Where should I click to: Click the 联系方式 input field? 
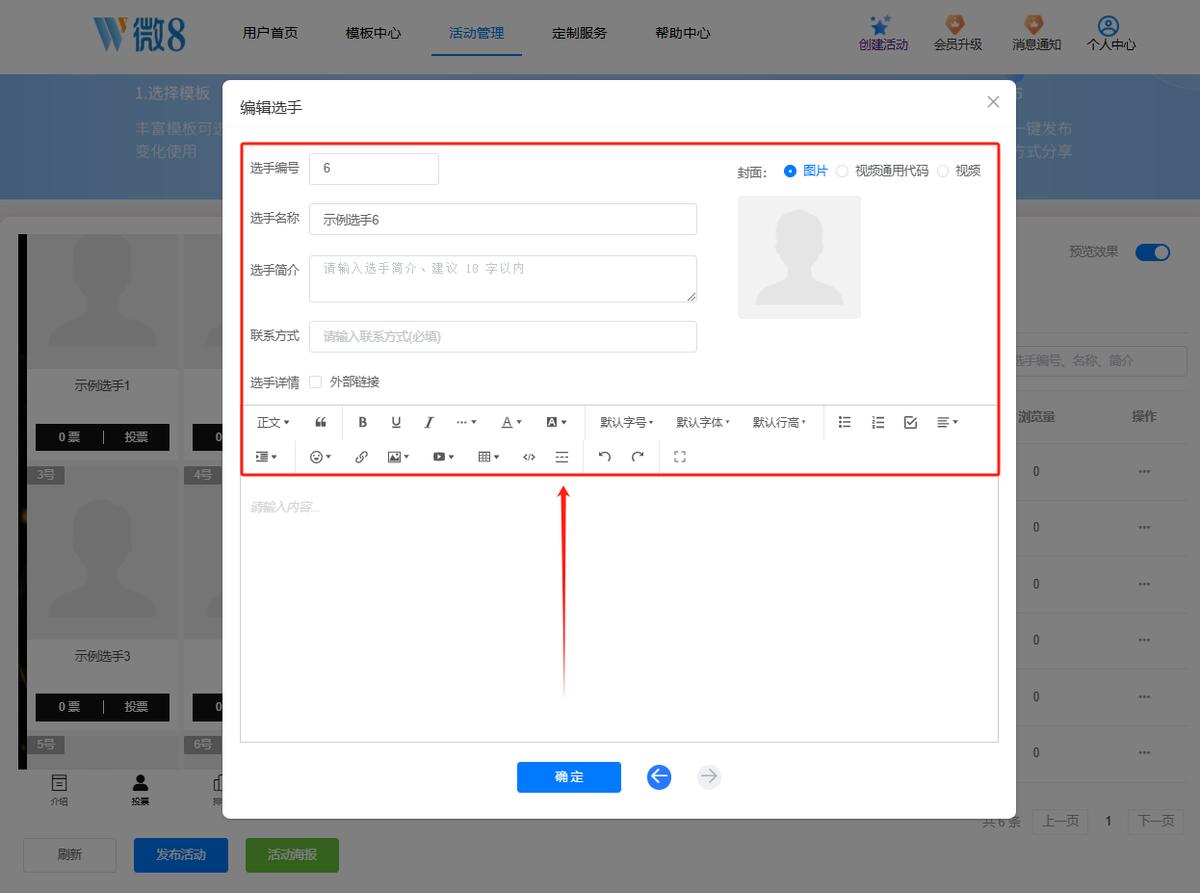(503, 337)
